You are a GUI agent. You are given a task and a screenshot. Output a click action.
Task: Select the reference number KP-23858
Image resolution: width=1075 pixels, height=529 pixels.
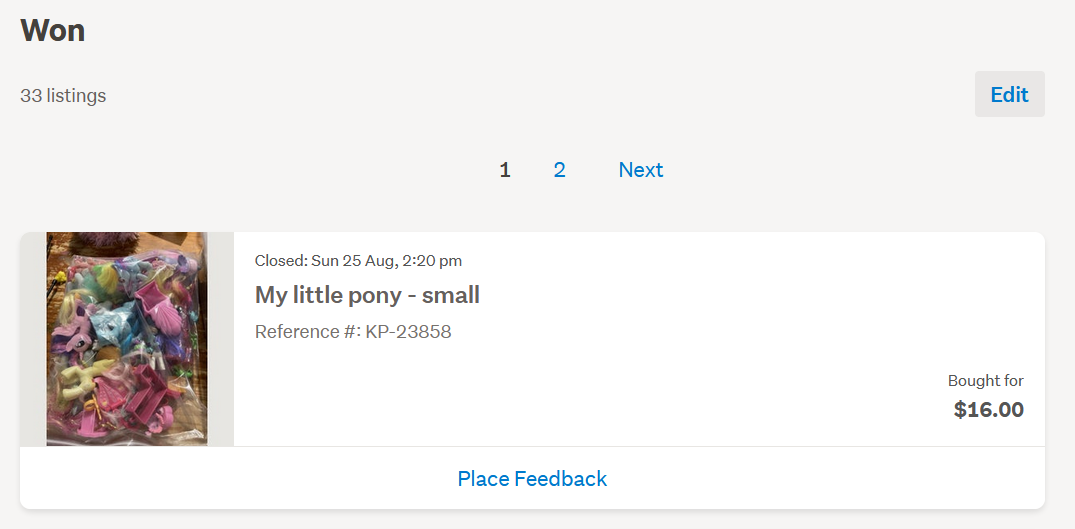click(408, 332)
